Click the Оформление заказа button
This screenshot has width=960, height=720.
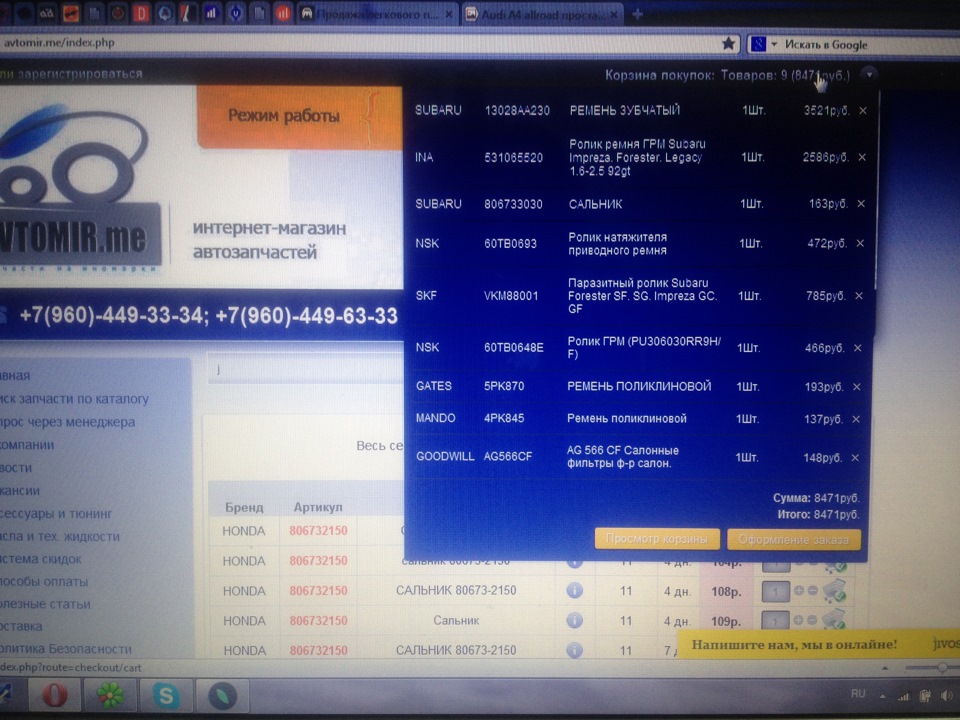793,539
